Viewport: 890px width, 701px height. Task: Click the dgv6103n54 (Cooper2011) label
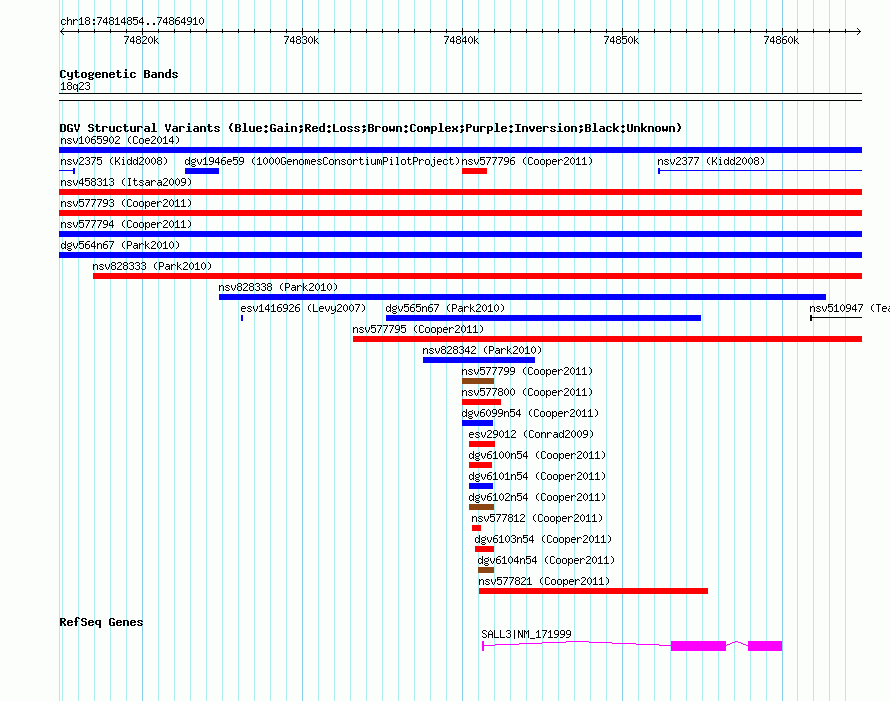(x=543, y=539)
